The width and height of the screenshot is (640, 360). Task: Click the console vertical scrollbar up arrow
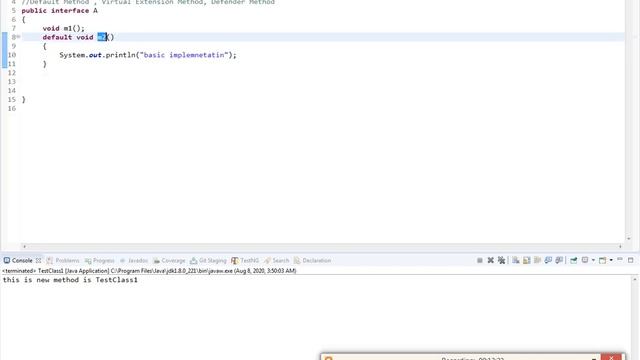click(635, 280)
